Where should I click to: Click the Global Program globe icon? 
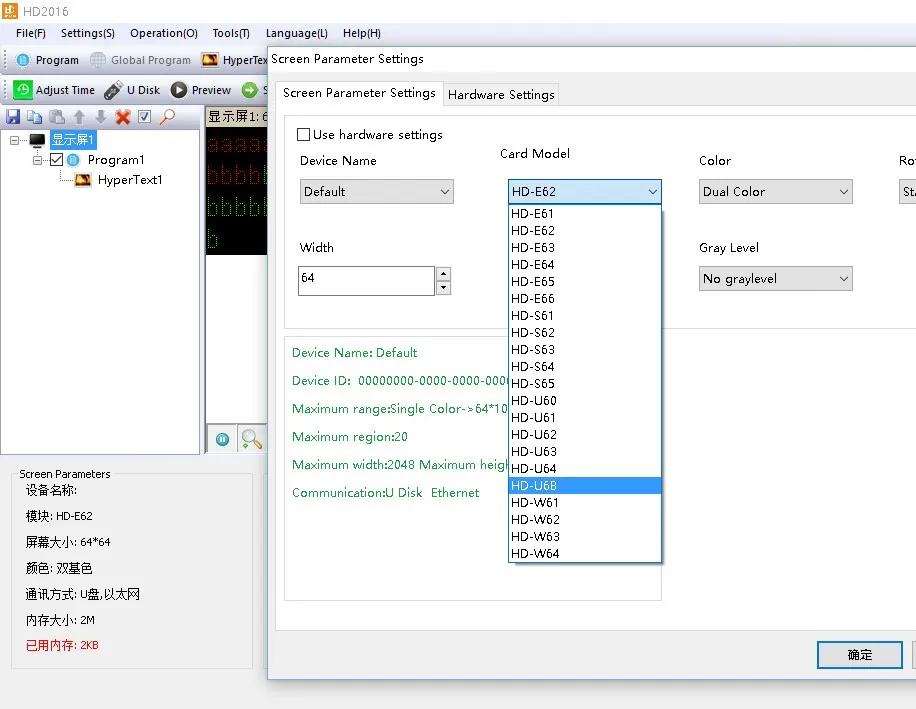(98, 60)
